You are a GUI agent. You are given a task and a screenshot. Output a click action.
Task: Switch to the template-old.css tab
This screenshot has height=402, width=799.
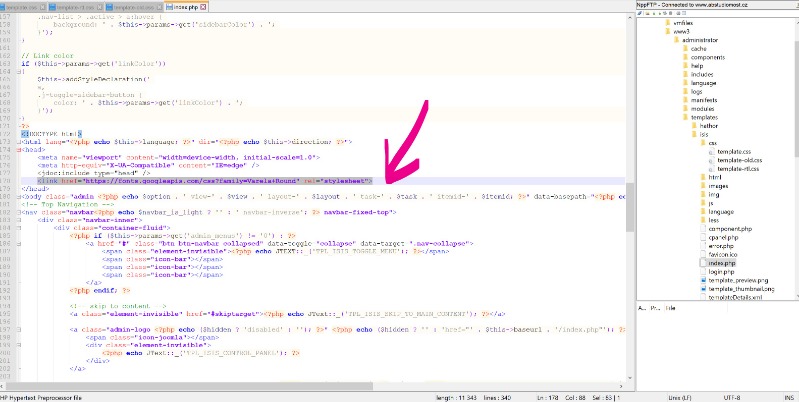point(133,8)
